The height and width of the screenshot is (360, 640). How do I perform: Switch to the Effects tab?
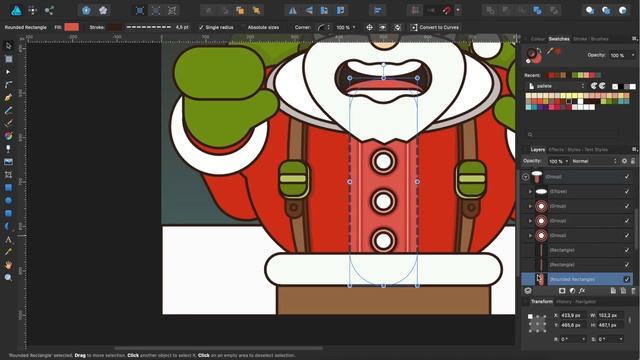[556, 150]
